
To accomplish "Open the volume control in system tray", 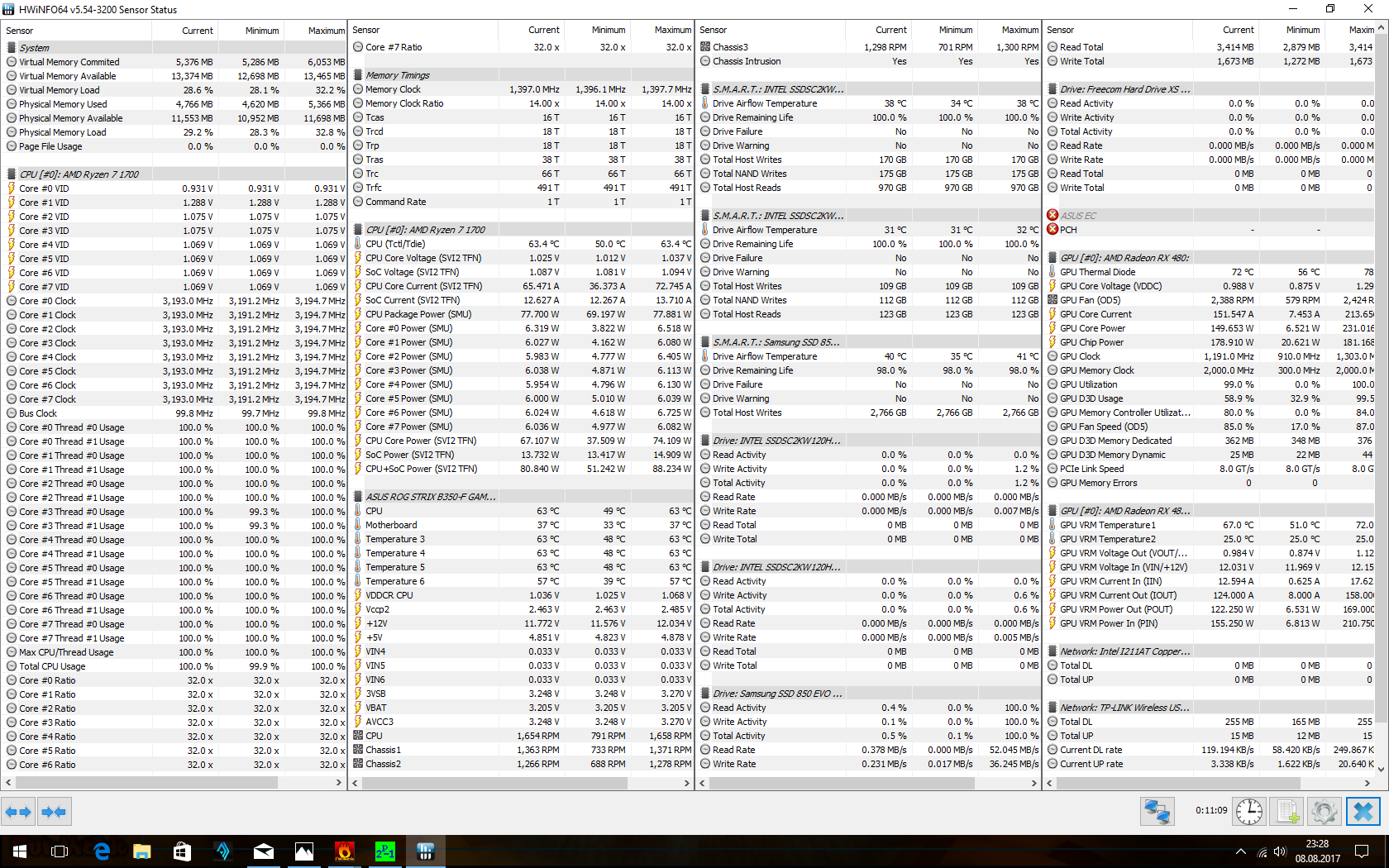I will pyautogui.click(x=1280, y=851).
